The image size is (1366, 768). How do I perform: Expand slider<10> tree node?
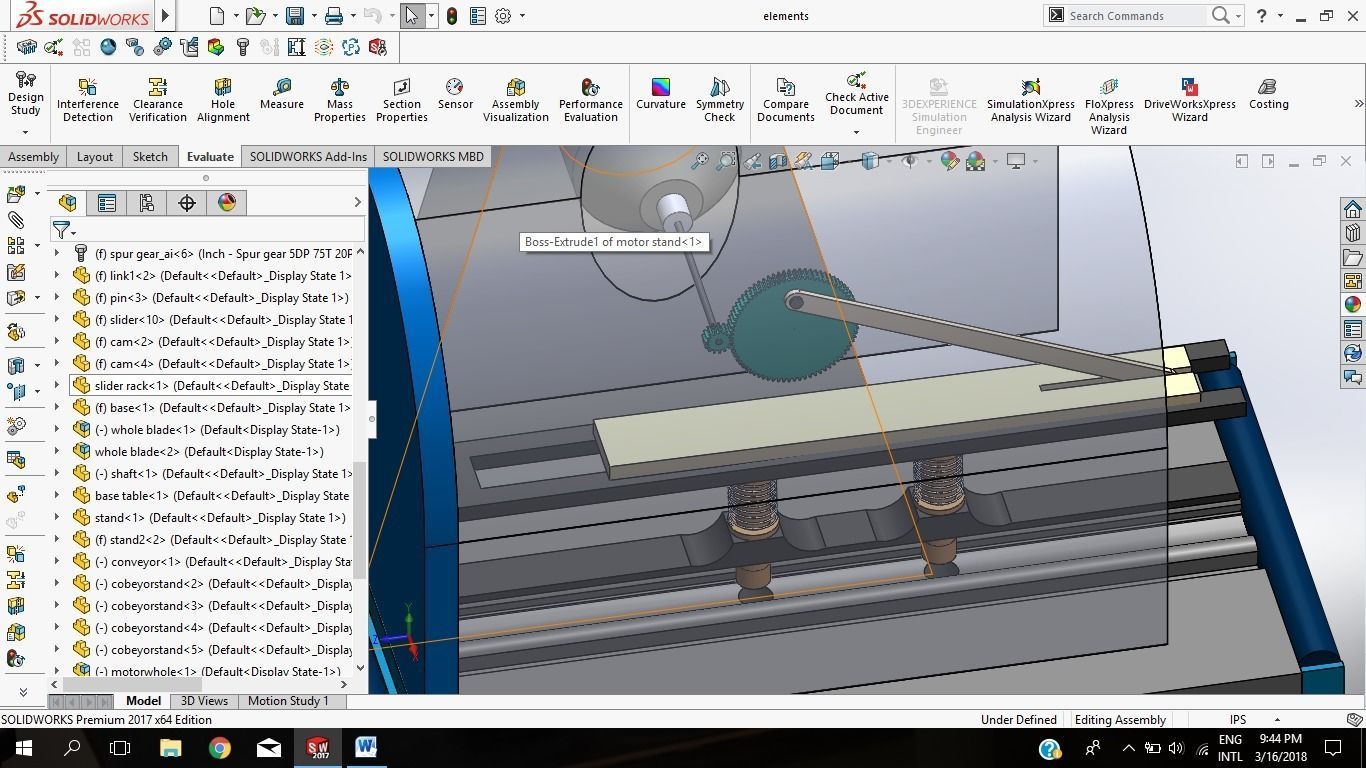[x=57, y=319]
